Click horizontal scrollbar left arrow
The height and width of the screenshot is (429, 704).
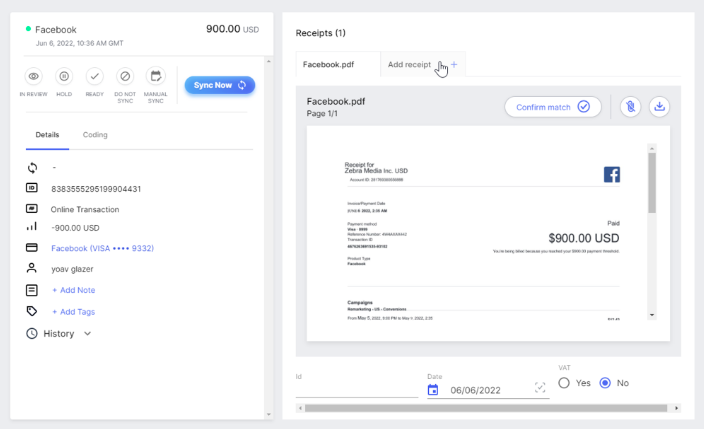[300, 408]
